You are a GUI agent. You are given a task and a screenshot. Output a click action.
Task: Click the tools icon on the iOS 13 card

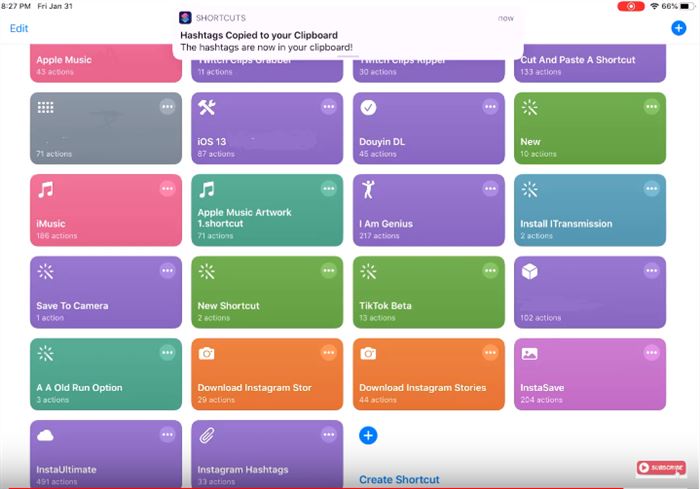click(207, 107)
